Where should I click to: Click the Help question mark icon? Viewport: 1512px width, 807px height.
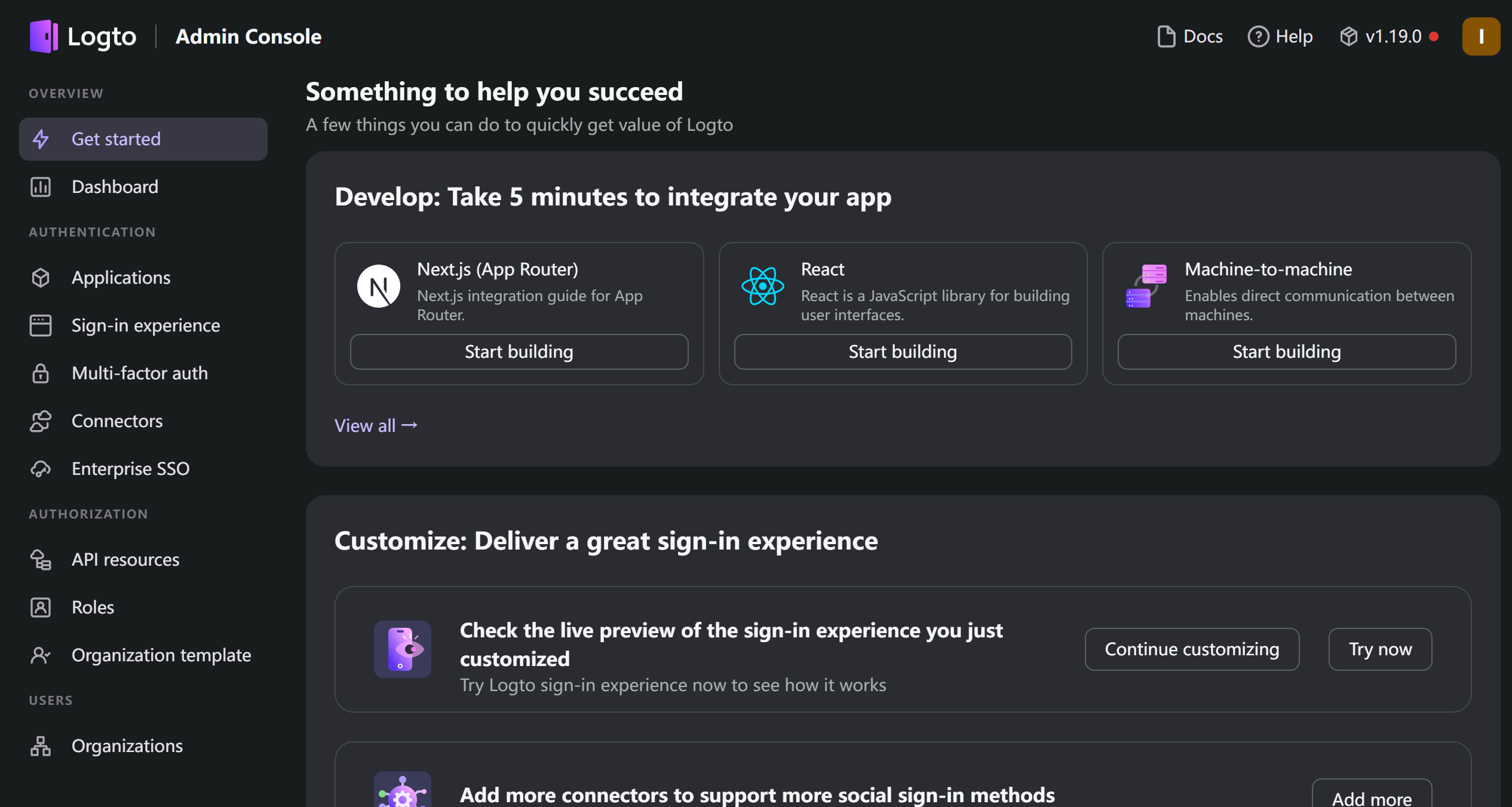pos(1258,36)
